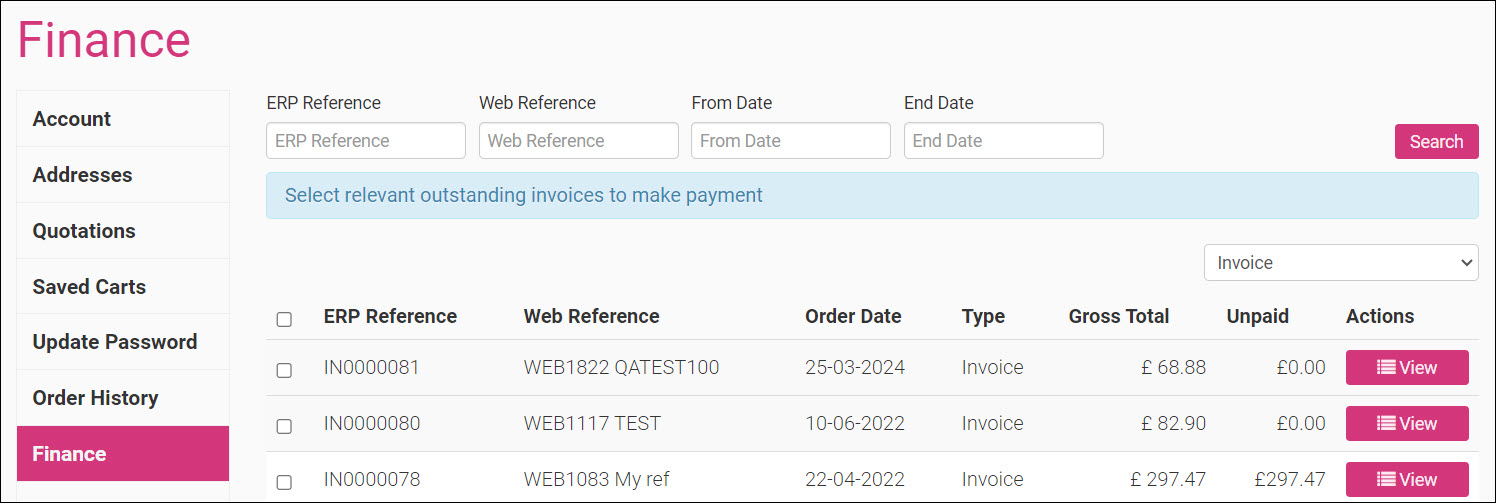1496x503 pixels.
Task: Navigate to Quotations in sidebar
Action: pyautogui.click(x=123, y=231)
